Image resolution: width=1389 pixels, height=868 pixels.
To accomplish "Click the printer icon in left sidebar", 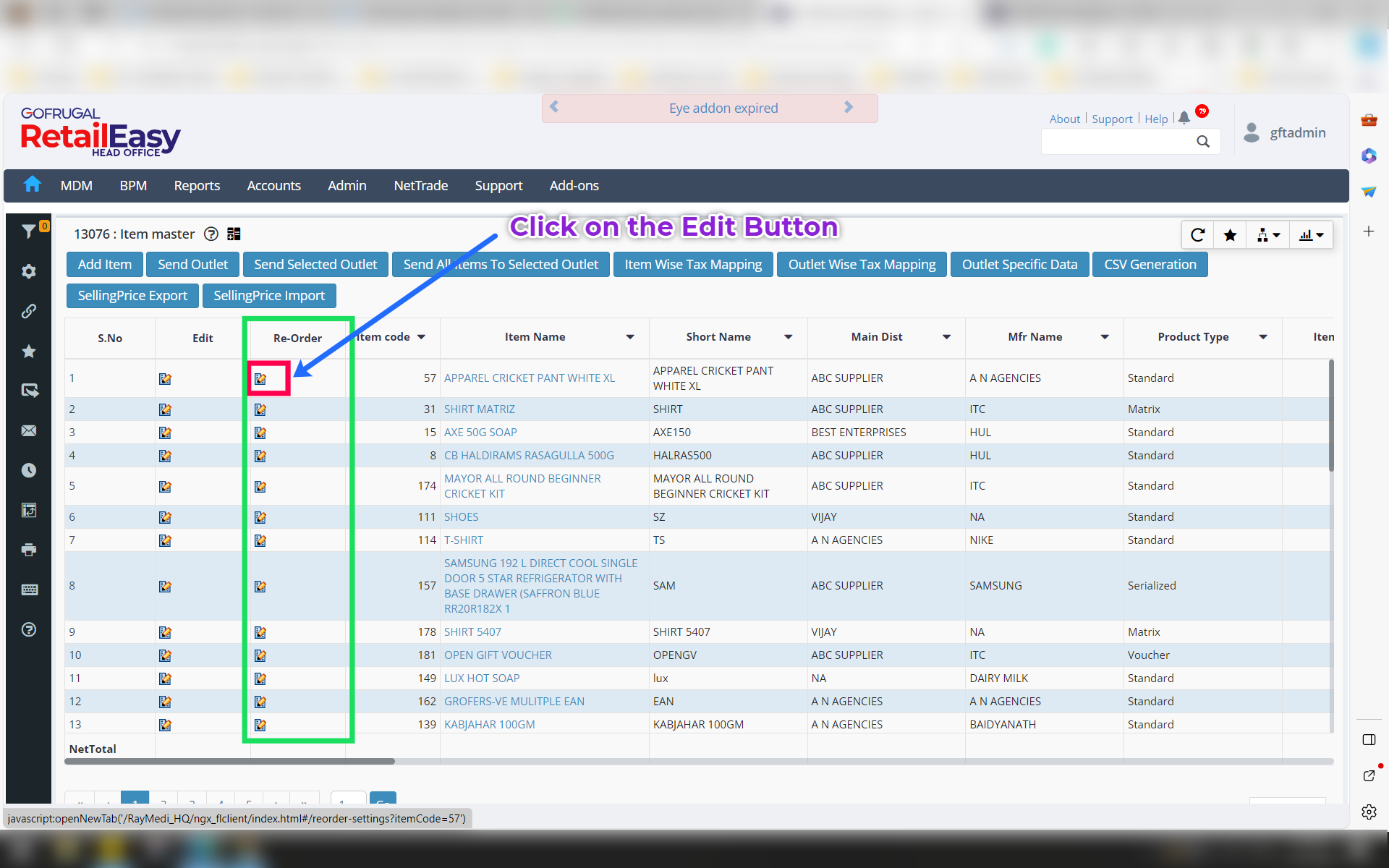I will 29,550.
